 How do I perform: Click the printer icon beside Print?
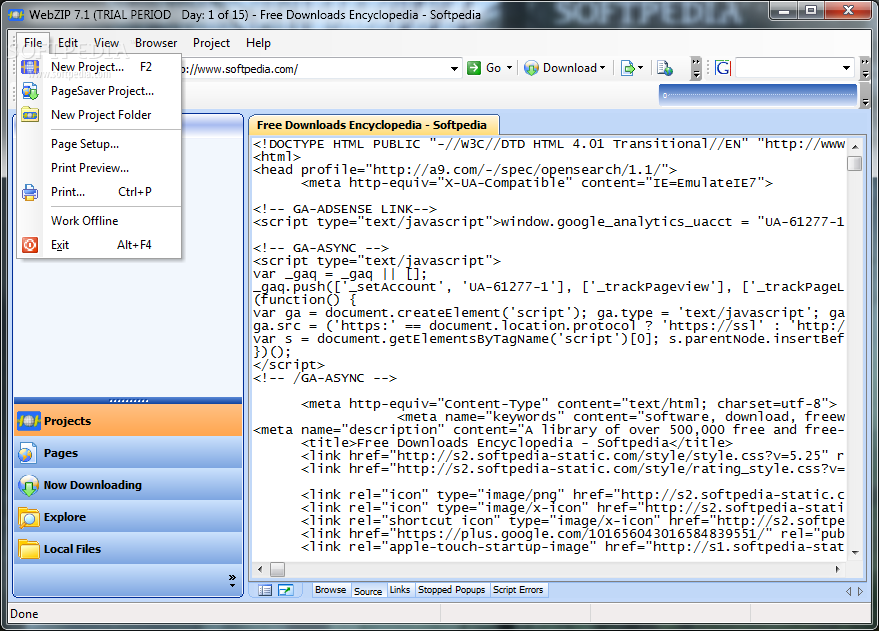tap(30, 192)
